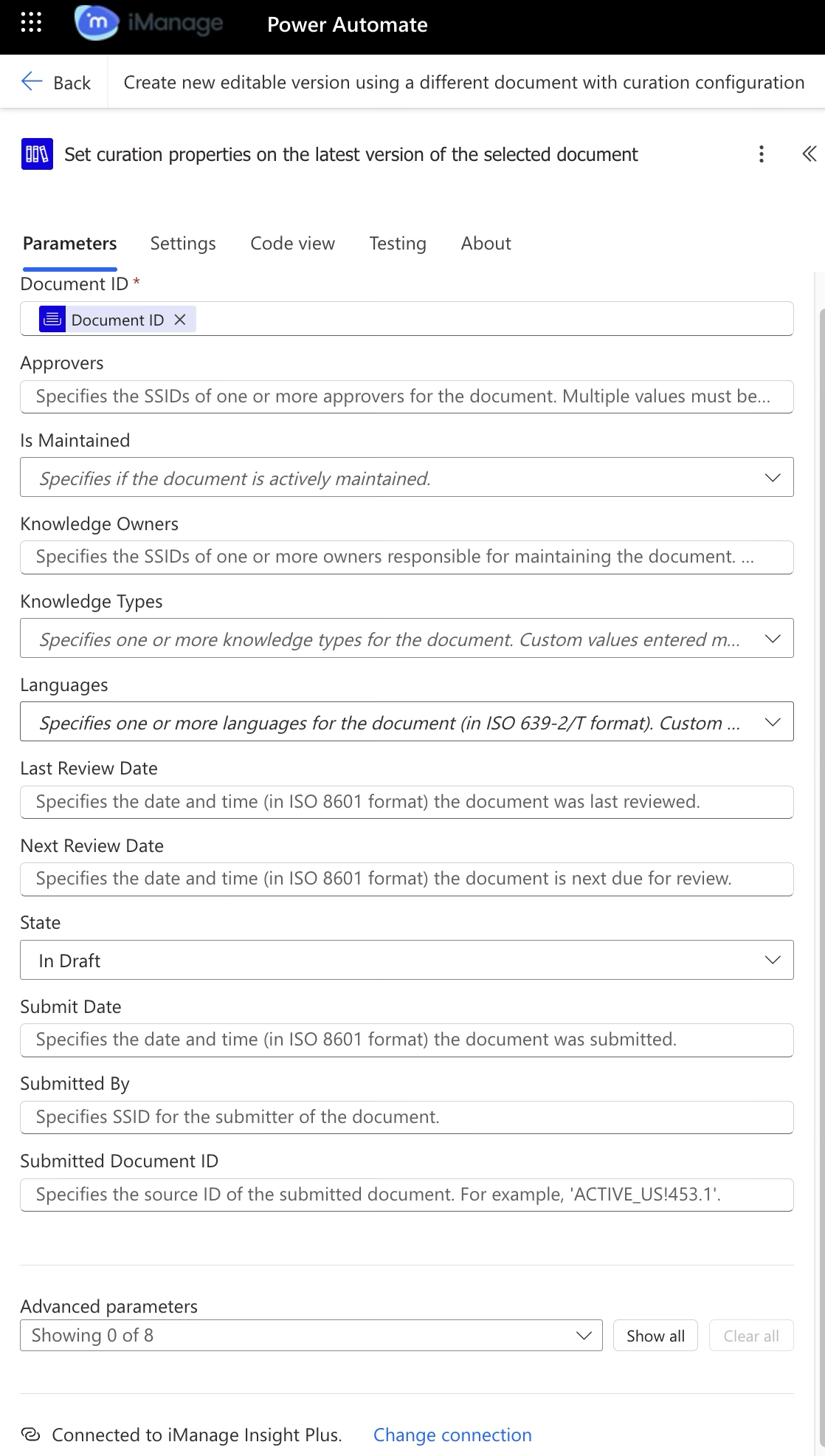Click the Knowledge Owners input field

pyautogui.click(x=407, y=557)
